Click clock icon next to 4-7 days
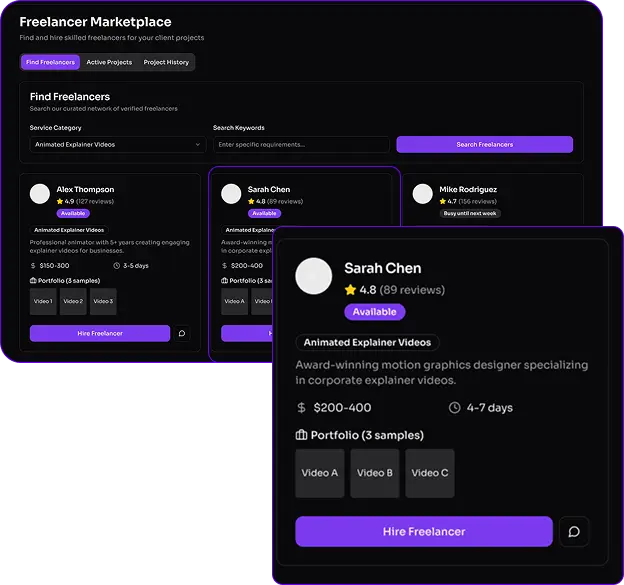 pos(454,408)
